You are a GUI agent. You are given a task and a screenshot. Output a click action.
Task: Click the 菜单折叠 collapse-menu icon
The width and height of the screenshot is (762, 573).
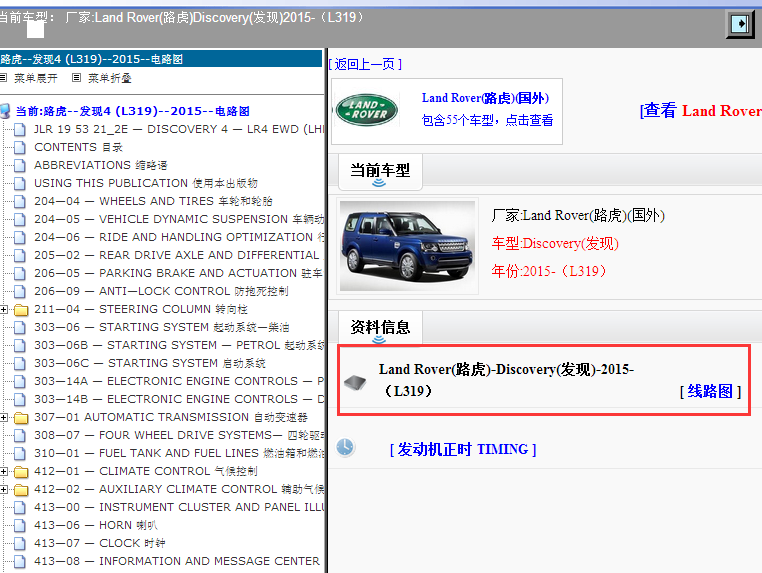pyautogui.click(x=76, y=78)
